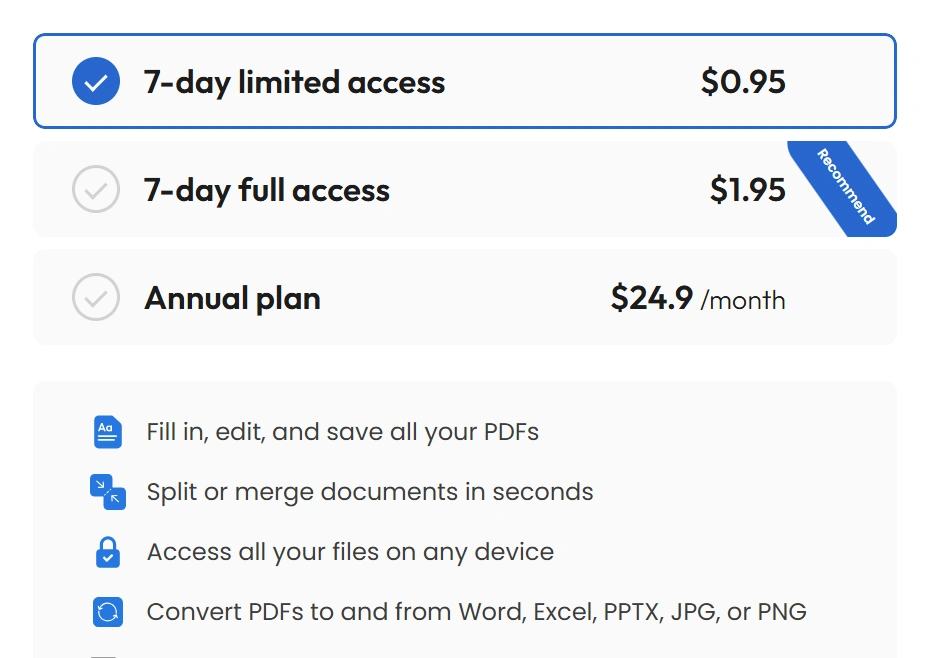Image resolution: width=935 pixels, height=658 pixels.
Task: Click the "Convert PDFs to and from Word" line
Action: coord(476,612)
